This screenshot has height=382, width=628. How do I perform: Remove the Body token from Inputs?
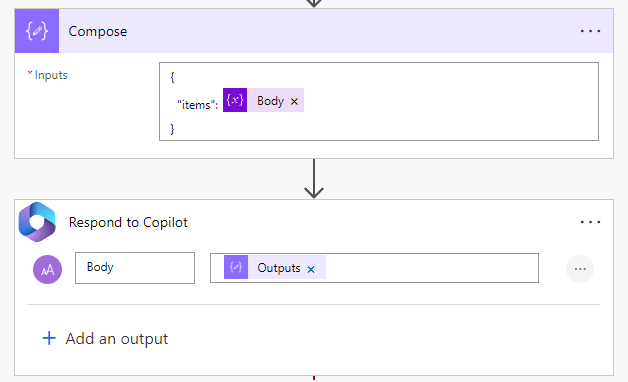(x=294, y=102)
